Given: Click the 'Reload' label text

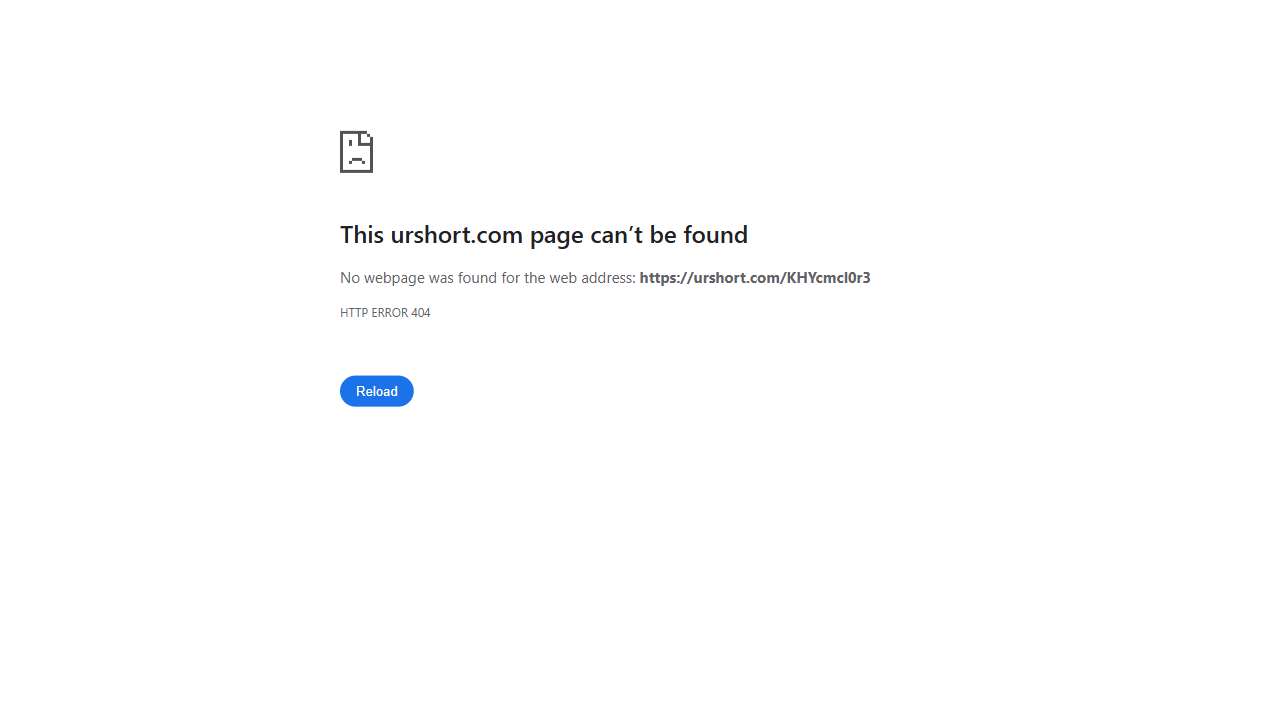Looking at the screenshot, I should coord(377,391).
